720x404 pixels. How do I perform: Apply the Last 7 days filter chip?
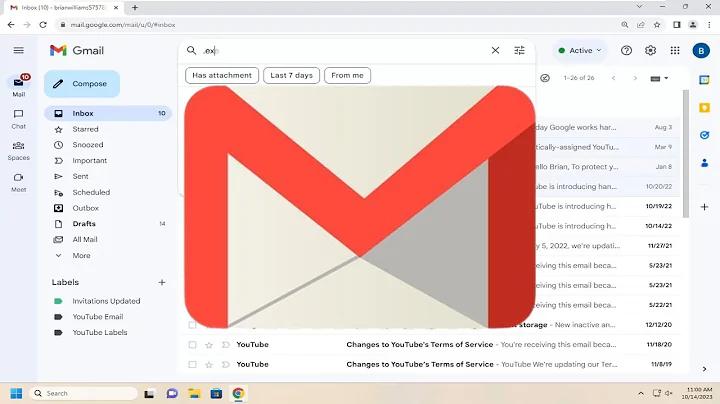[x=291, y=76]
